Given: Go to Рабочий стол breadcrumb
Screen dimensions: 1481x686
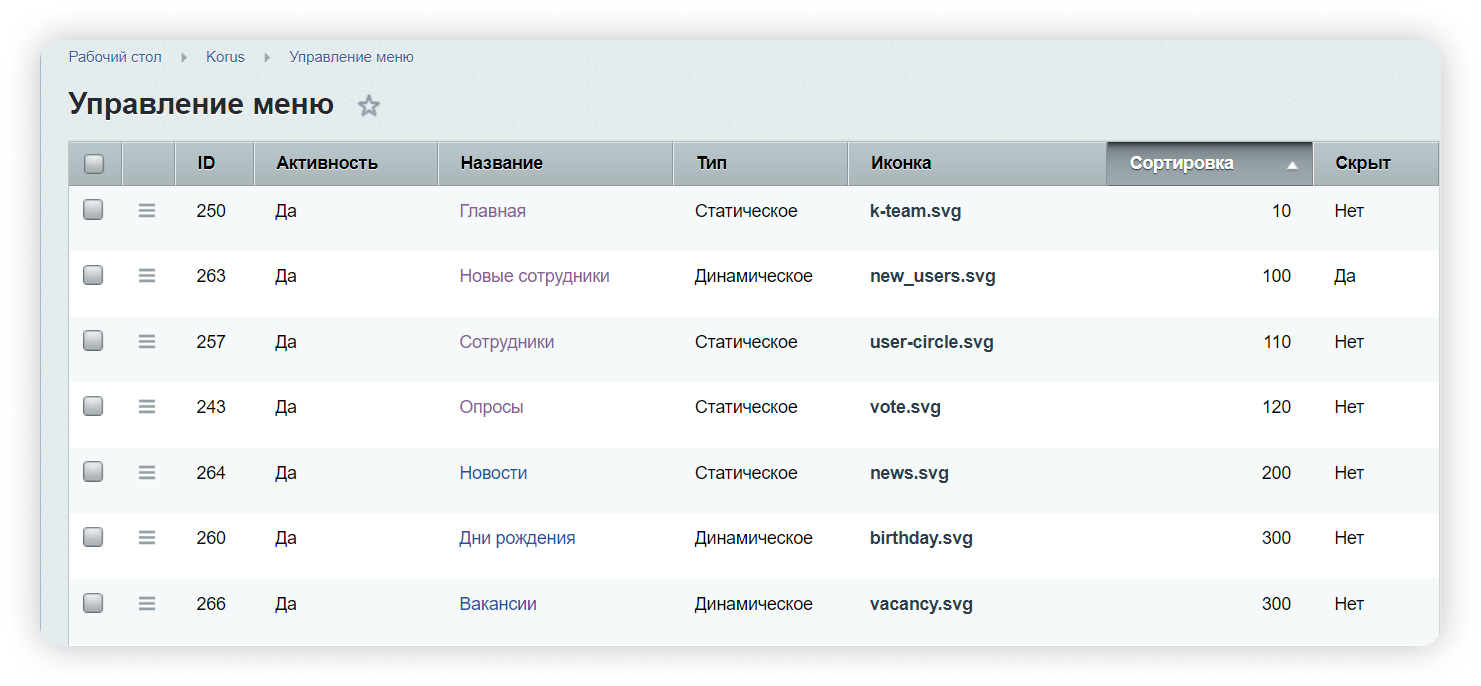Looking at the screenshot, I should pyautogui.click(x=115, y=57).
